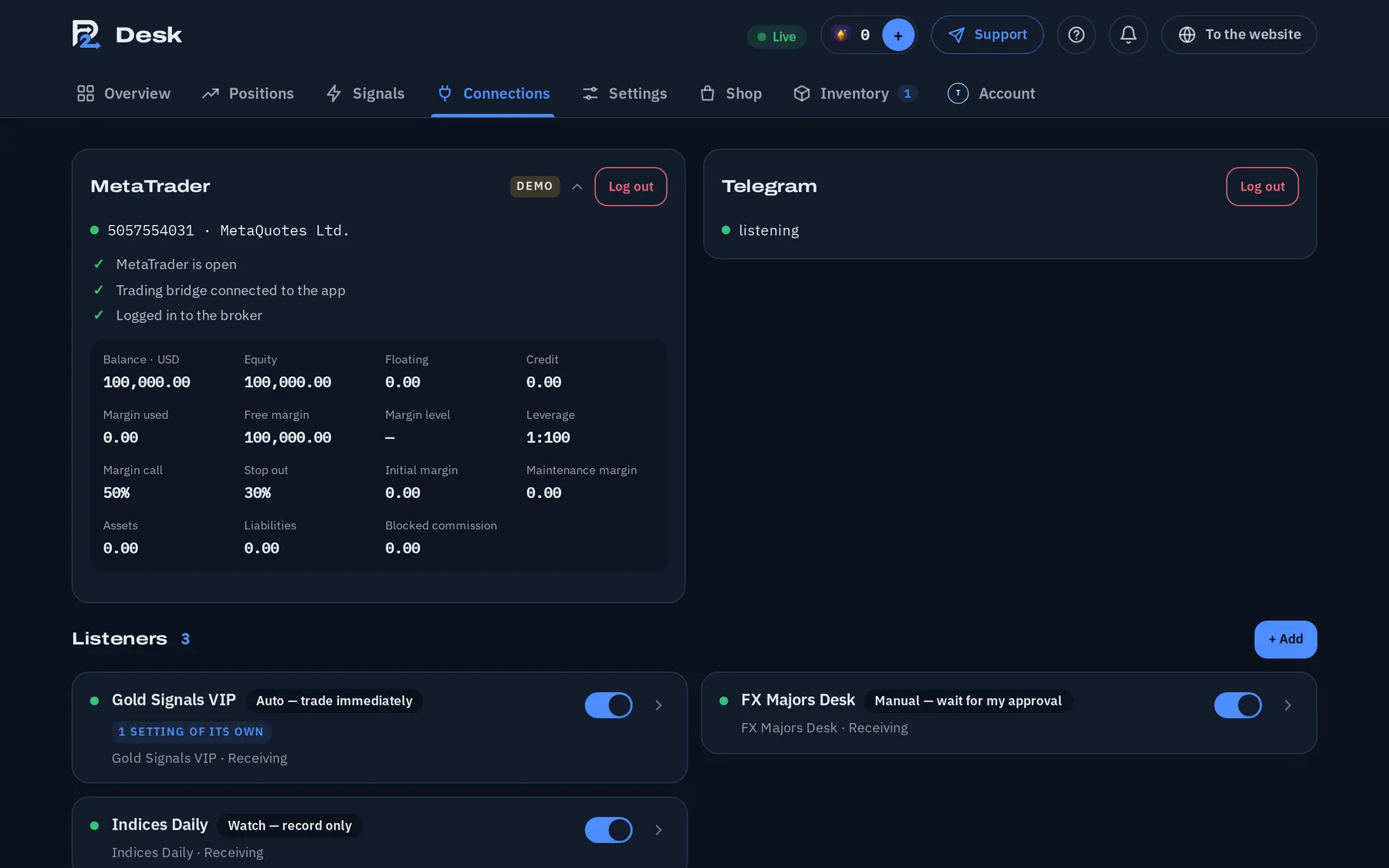This screenshot has width=1389, height=868.
Task: Click the Signals lightning bolt icon
Action: coord(334,93)
